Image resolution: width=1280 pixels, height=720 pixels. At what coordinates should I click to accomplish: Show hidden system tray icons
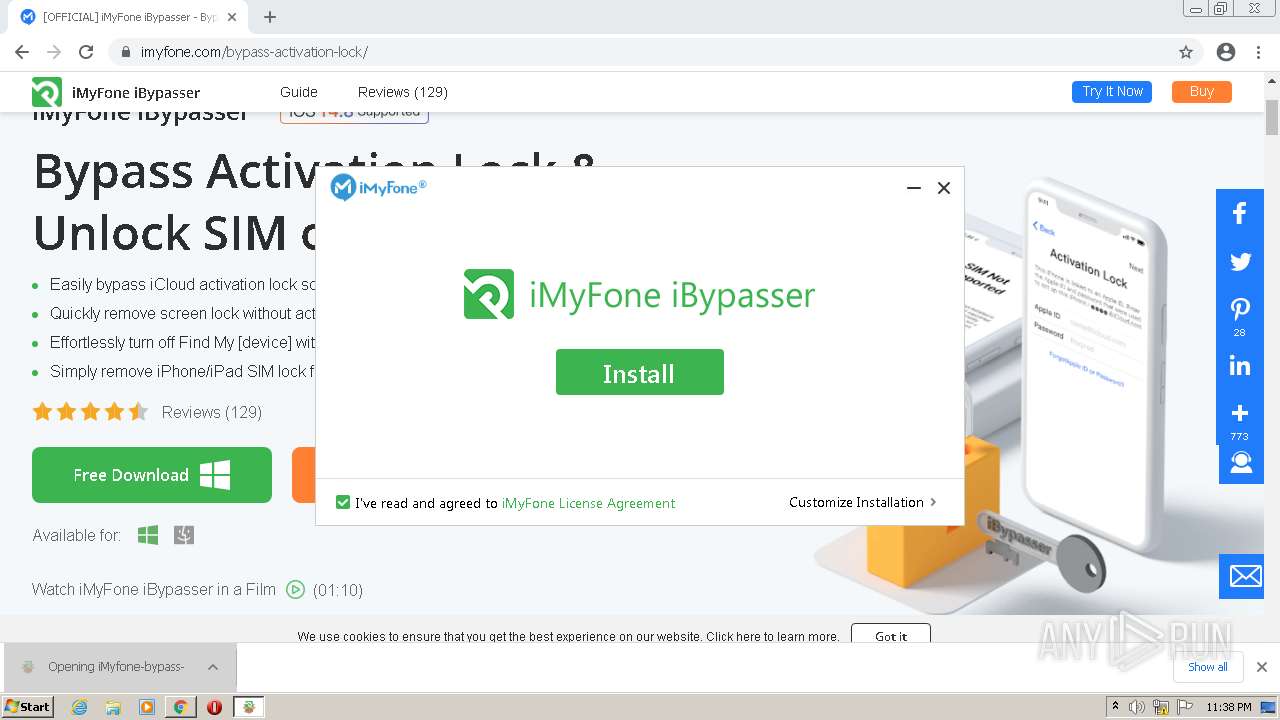pyautogui.click(x=1115, y=707)
